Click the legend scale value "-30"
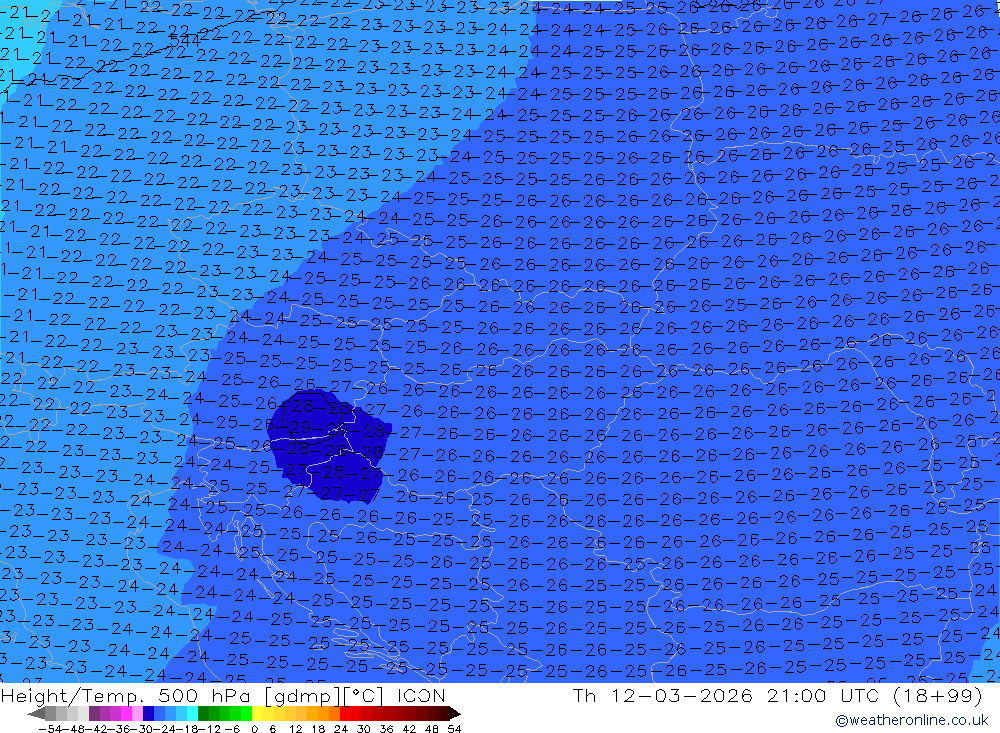The width and height of the screenshot is (1000, 733). point(142,729)
